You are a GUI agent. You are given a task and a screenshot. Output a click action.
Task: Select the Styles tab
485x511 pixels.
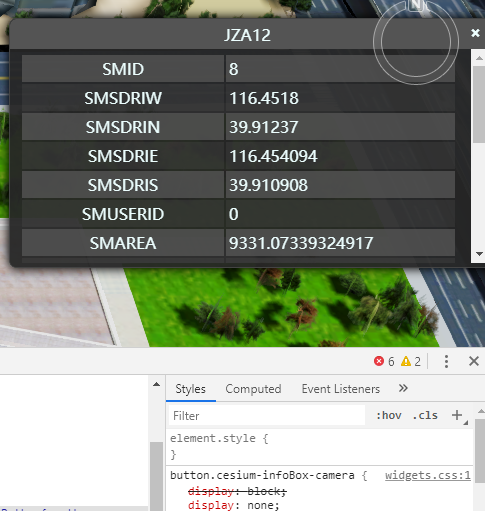tap(190, 389)
